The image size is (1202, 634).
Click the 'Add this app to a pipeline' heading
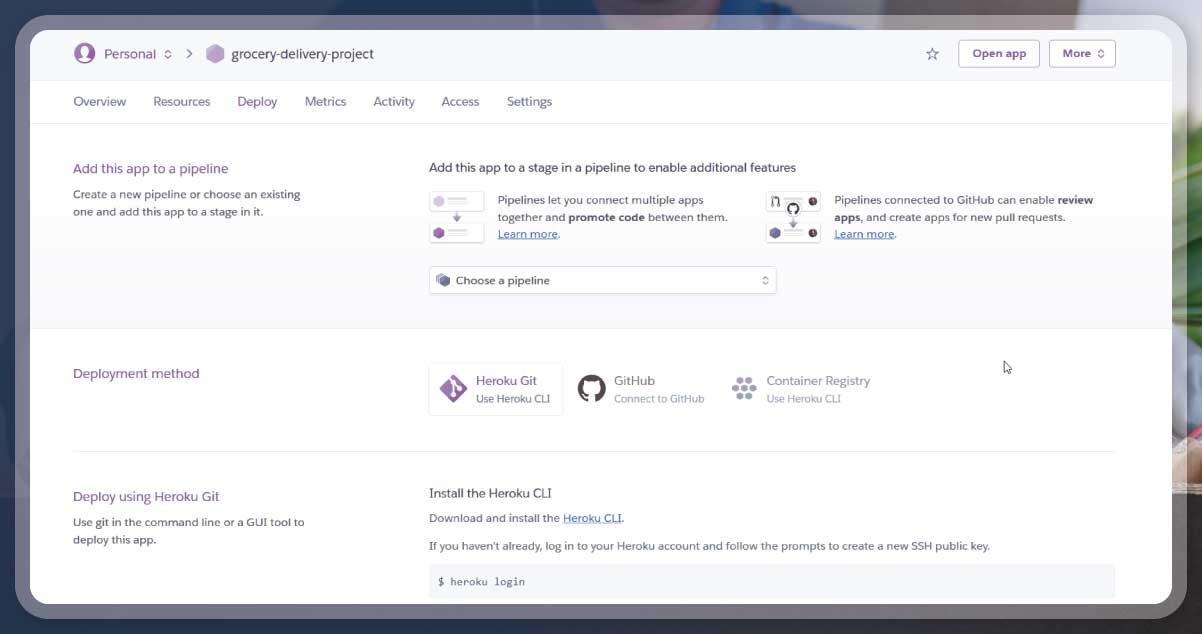151,169
